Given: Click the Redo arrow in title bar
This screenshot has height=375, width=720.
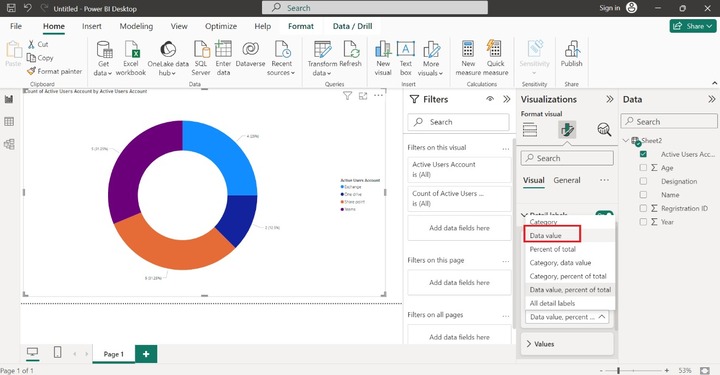Looking at the screenshot, I should (x=44, y=8).
